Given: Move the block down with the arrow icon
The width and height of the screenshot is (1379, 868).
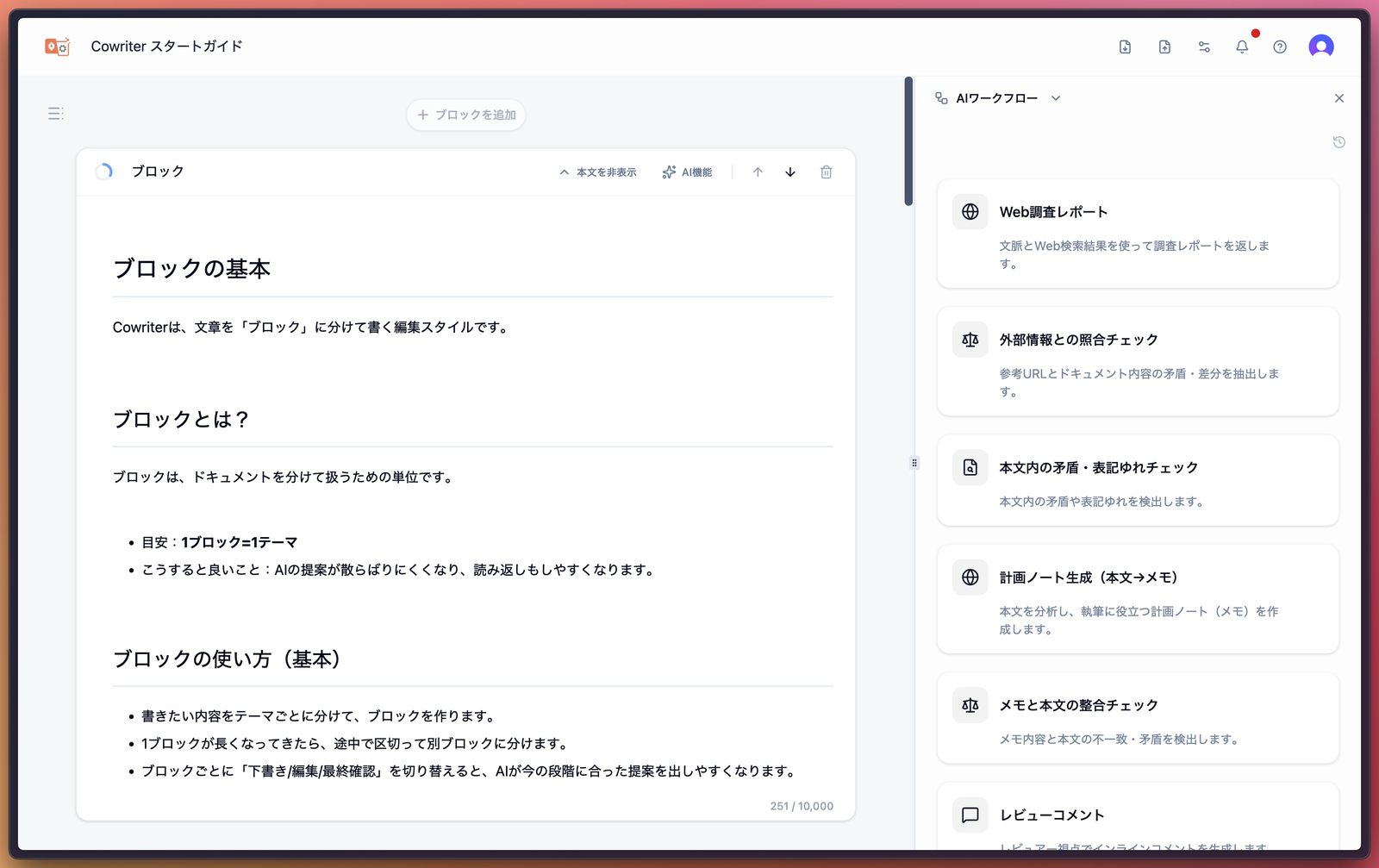Looking at the screenshot, I should tap(789, 172).
